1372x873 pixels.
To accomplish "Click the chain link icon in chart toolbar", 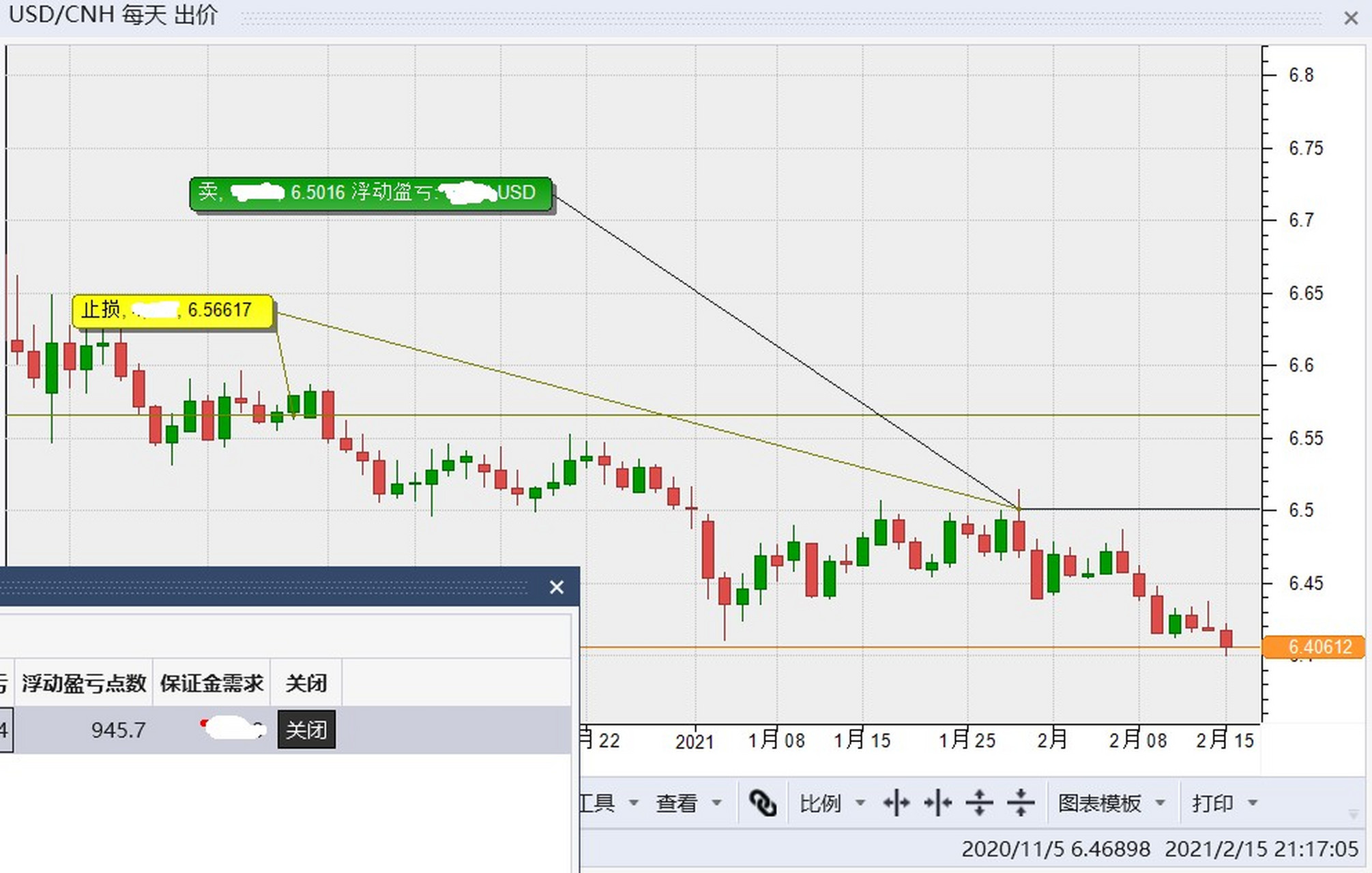I will [762, 803].
